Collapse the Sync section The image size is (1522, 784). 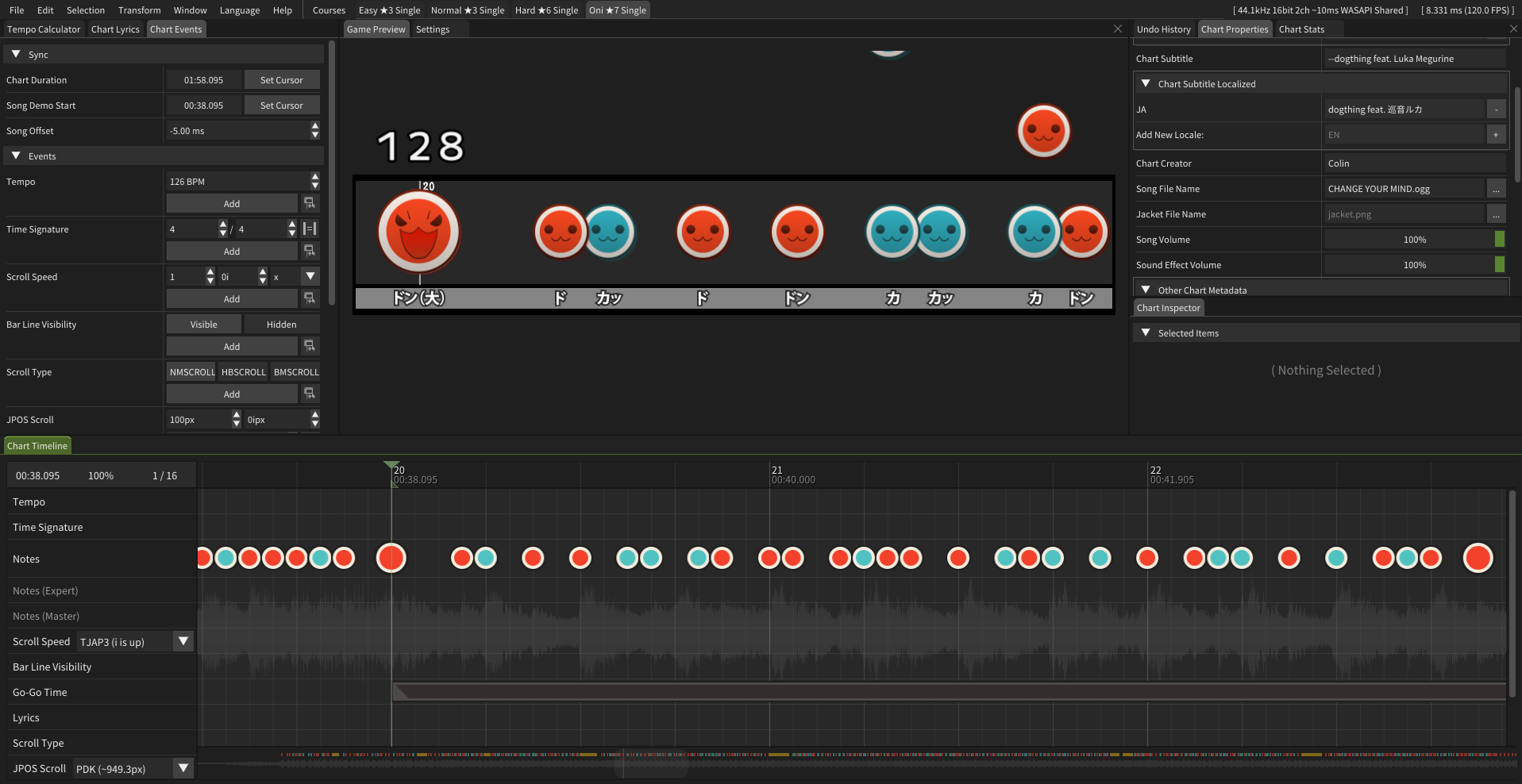16,54
